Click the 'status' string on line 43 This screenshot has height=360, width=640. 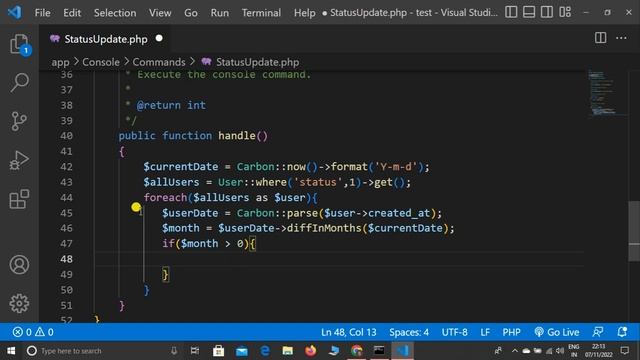click(318, 182)
